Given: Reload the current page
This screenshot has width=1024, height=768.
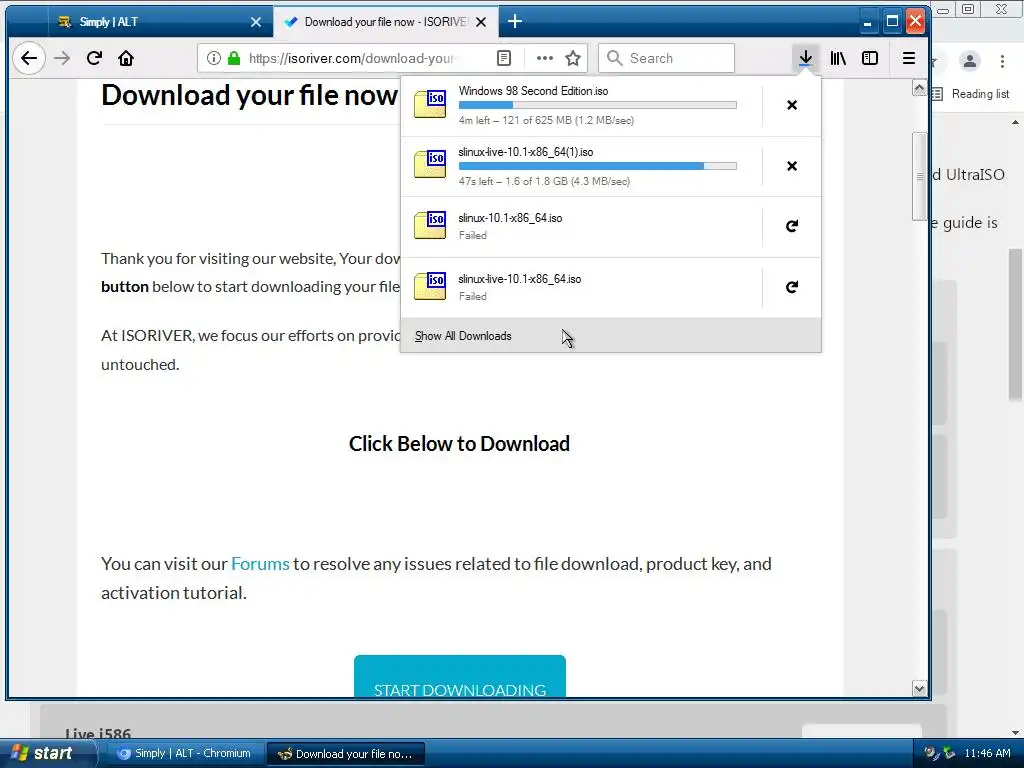Looking at the screenshot, I should point(94,58).
